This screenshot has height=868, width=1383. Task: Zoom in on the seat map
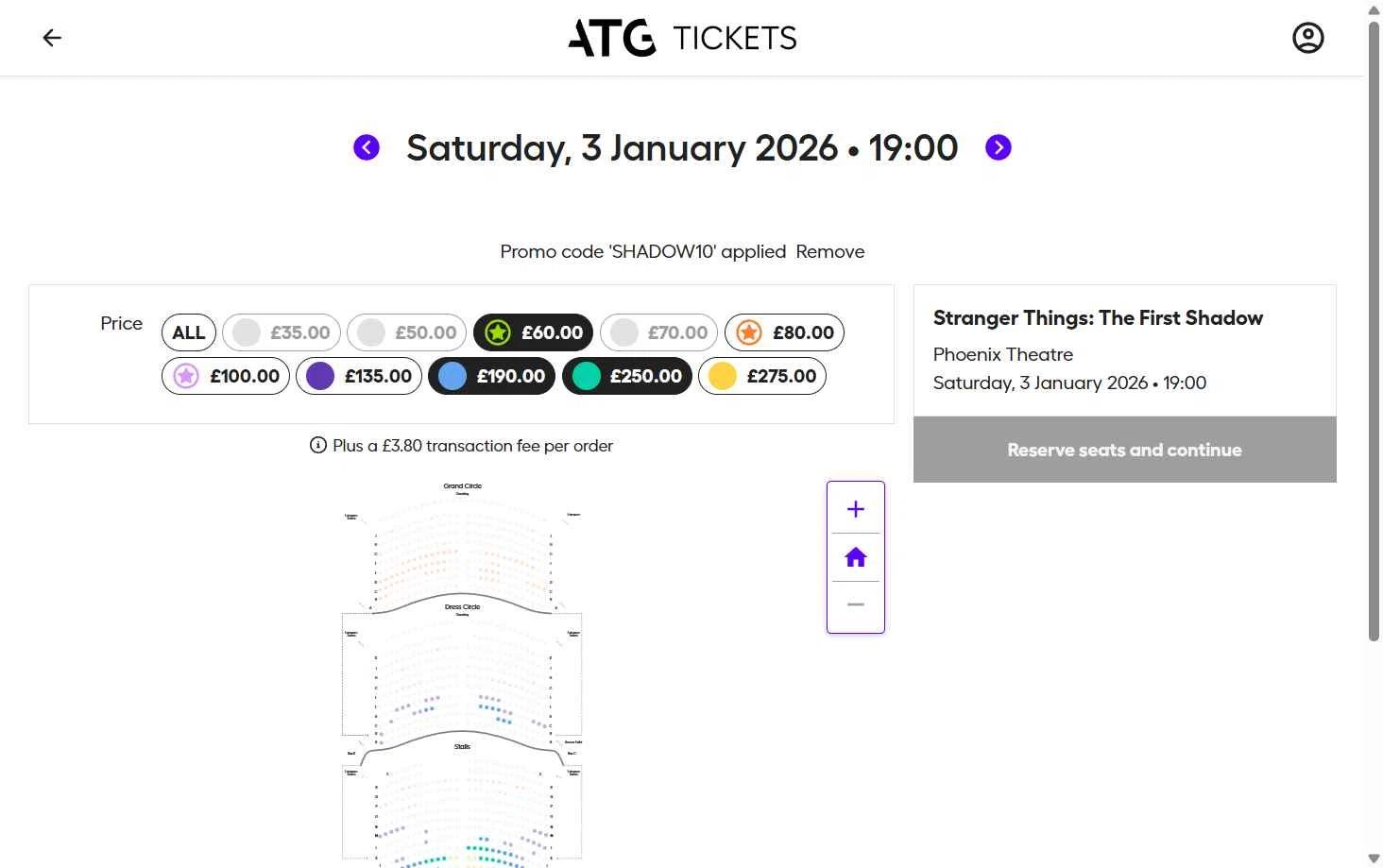pos(856,509)
